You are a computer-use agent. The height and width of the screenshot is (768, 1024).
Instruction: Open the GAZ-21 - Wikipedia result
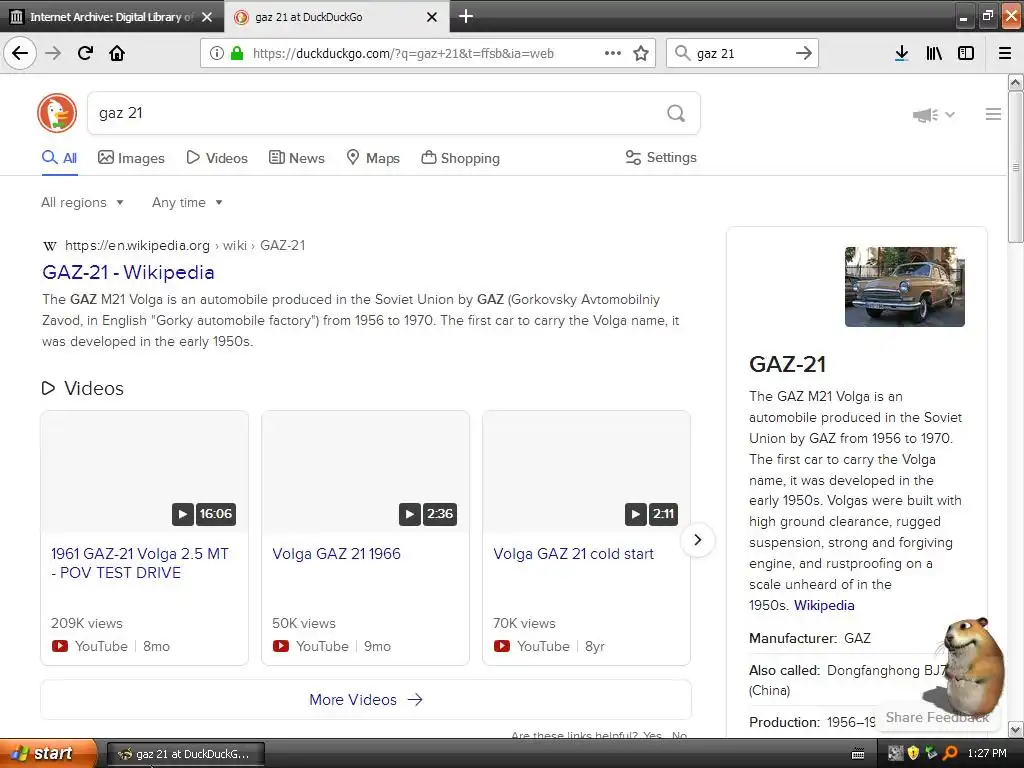coord(128,272)
